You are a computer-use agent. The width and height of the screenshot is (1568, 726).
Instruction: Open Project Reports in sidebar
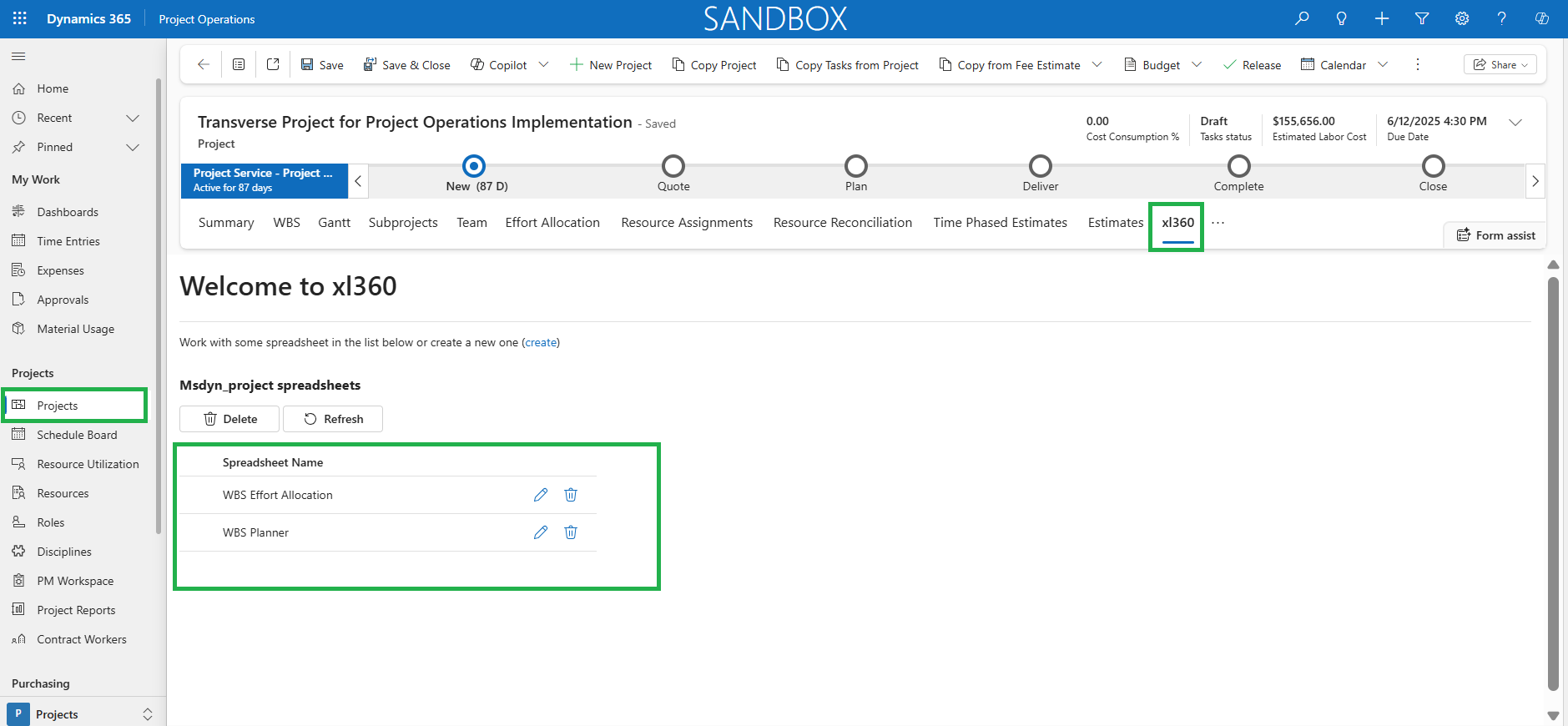(77, 610)
